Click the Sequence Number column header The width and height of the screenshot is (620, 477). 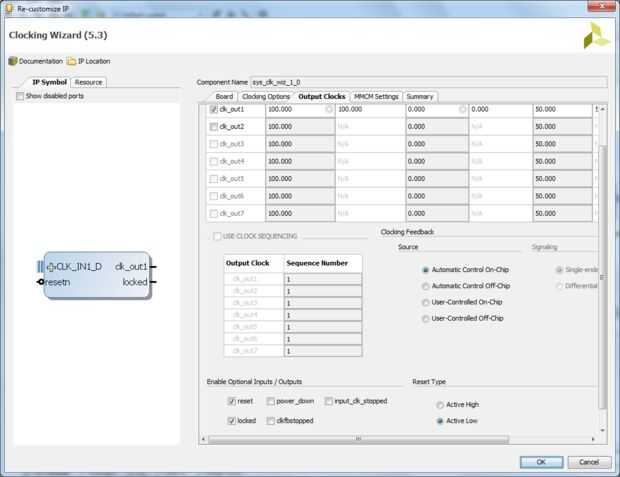[x=323, y=263]
